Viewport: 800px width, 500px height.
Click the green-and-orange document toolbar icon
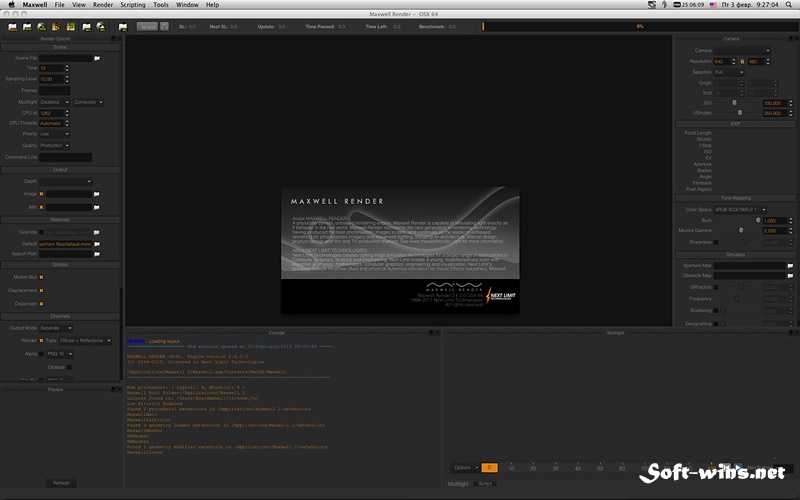(x=71, y=27)
